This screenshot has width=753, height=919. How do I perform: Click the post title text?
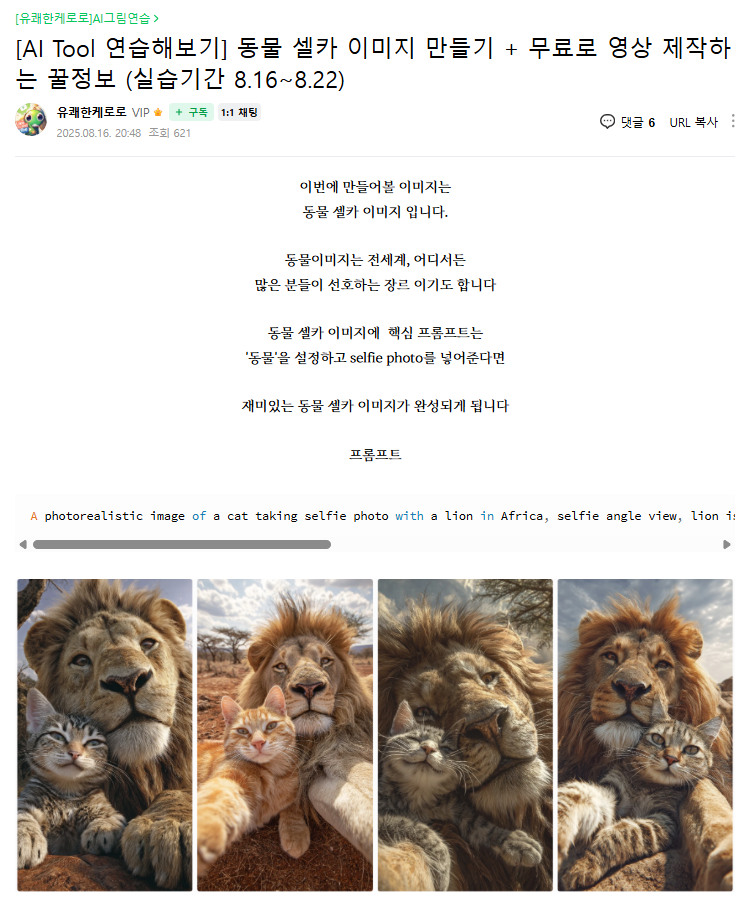373,63
